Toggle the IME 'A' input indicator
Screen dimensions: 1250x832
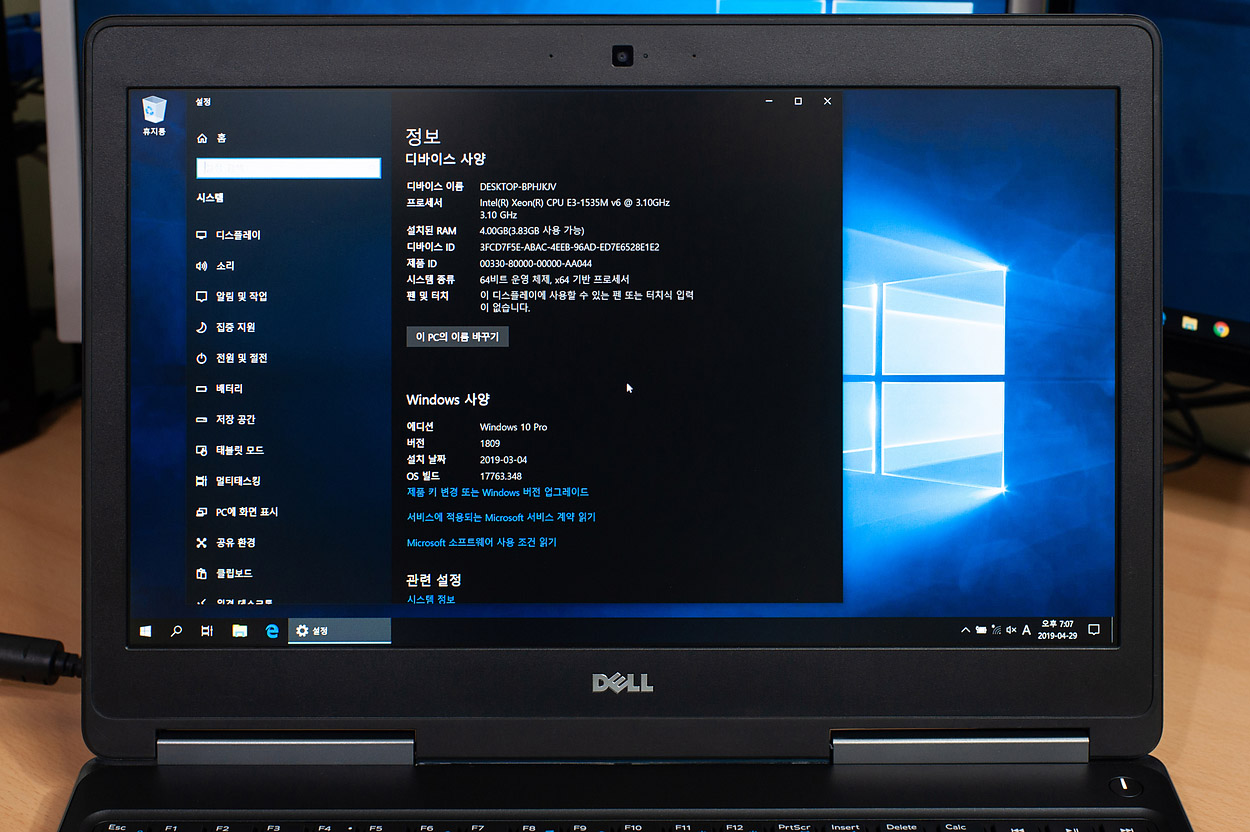tap(1027, 630)
